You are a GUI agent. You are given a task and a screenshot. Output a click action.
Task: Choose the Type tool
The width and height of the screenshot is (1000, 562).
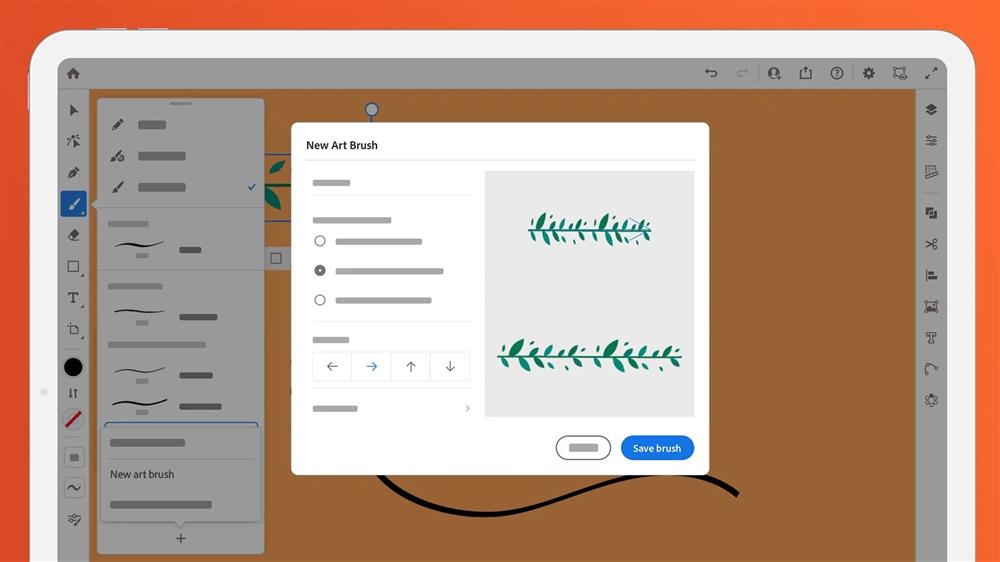pyautogui.click(x=73, y=298)
